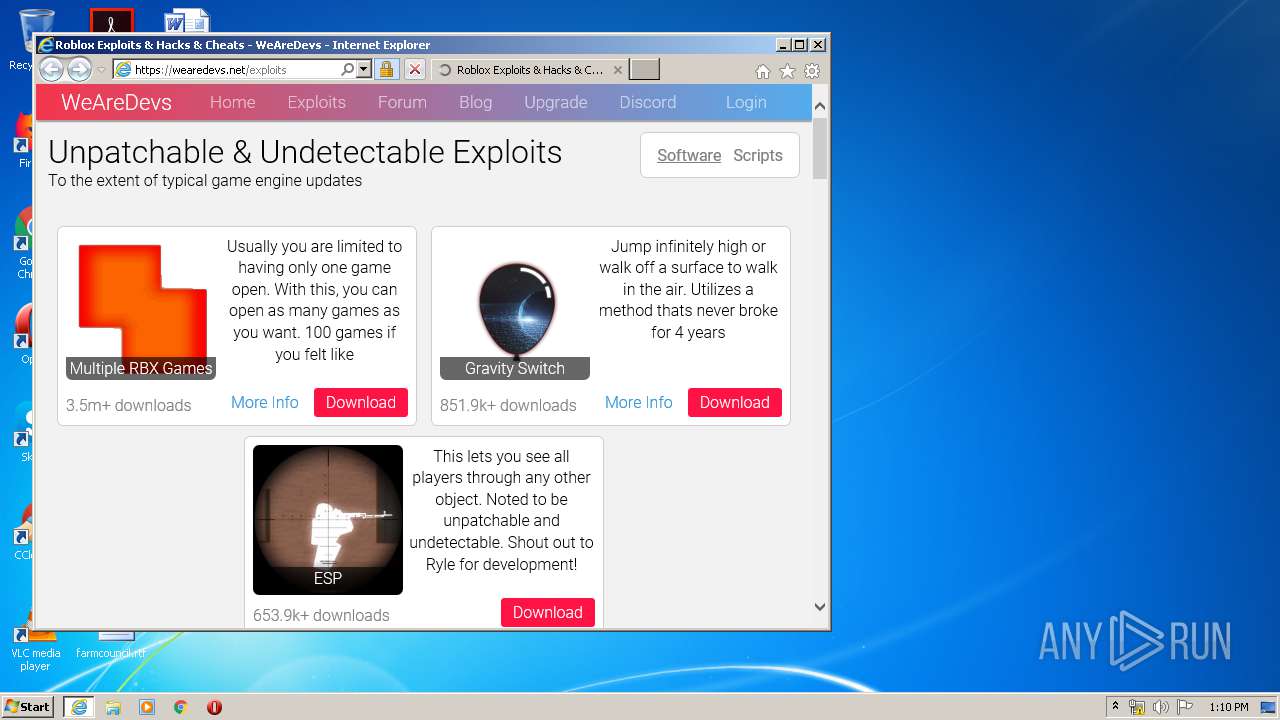This screenshot has width=1280, height=720.
Task: Open Internet Explorer Tools gear
Action: 812,71
